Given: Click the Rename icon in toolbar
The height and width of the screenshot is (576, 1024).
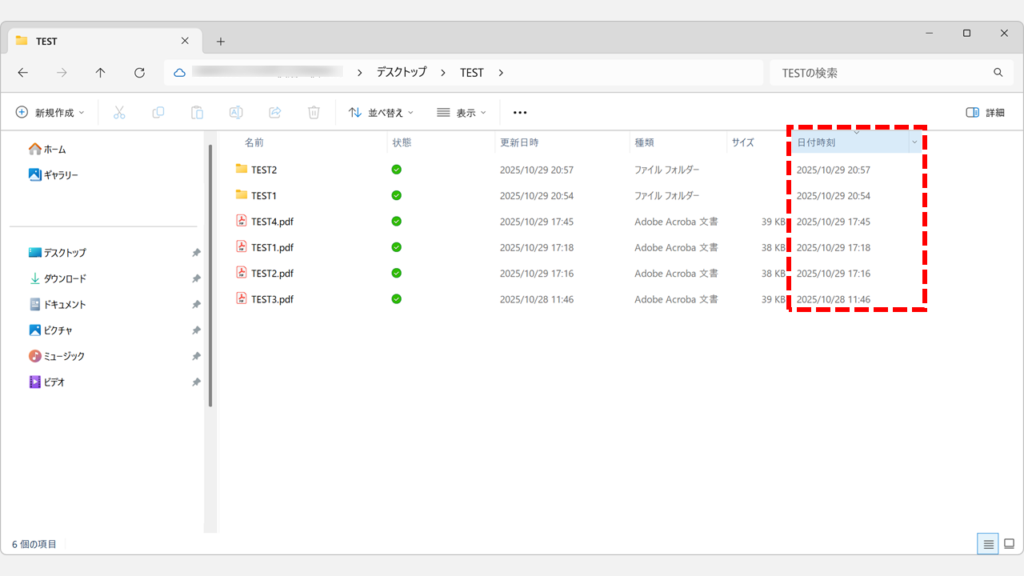Looking at the screenshot, I should click(236, 113).
